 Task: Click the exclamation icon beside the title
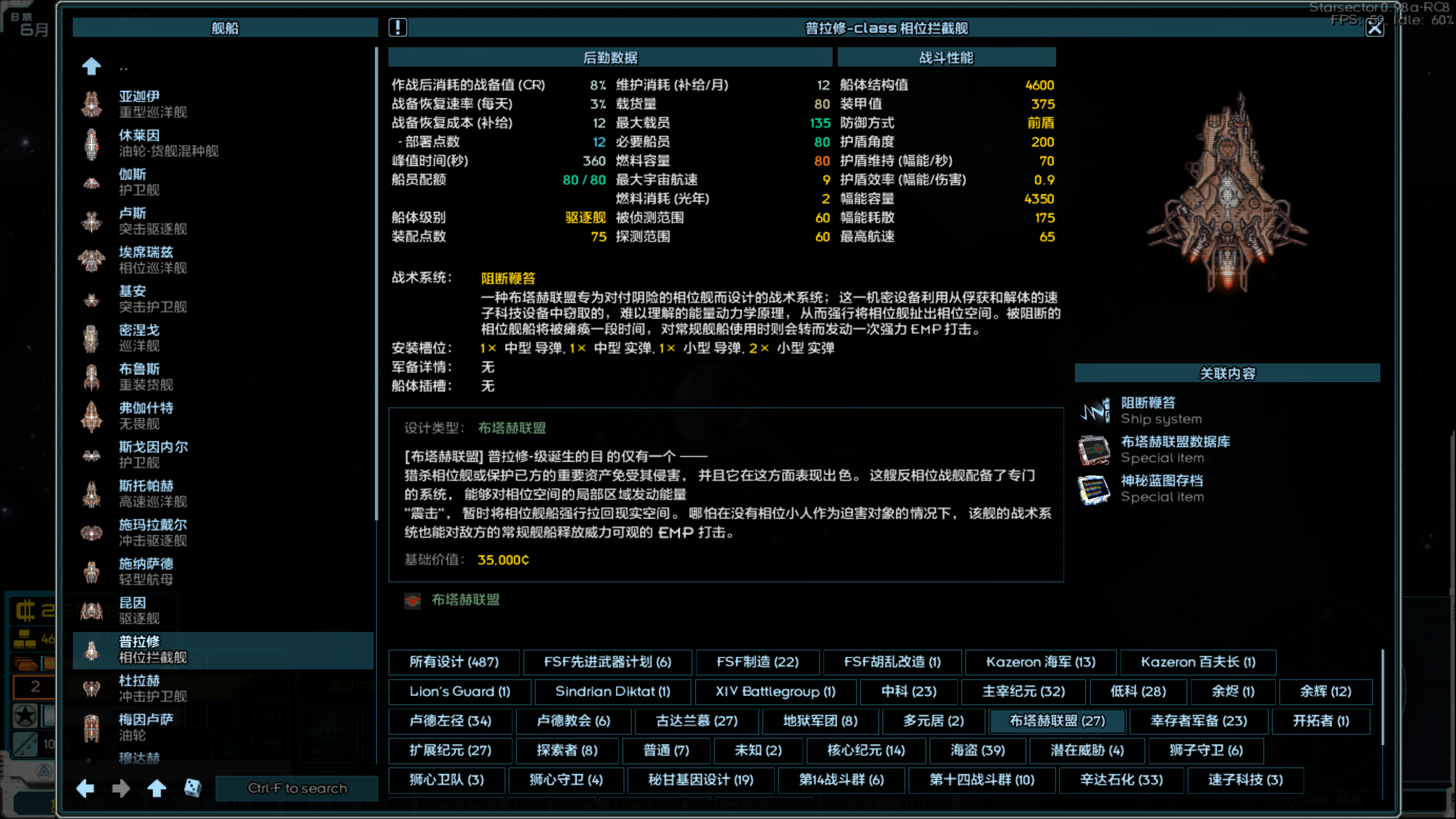coord(398,27)
